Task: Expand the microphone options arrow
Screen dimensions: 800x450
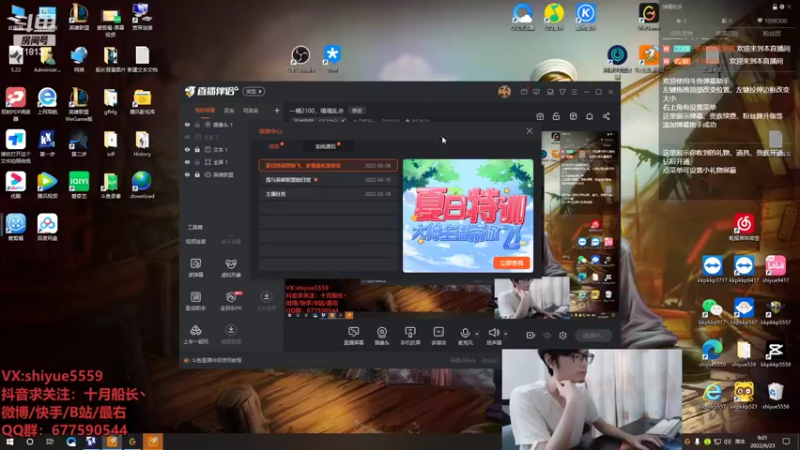Action: click(477, 334)
